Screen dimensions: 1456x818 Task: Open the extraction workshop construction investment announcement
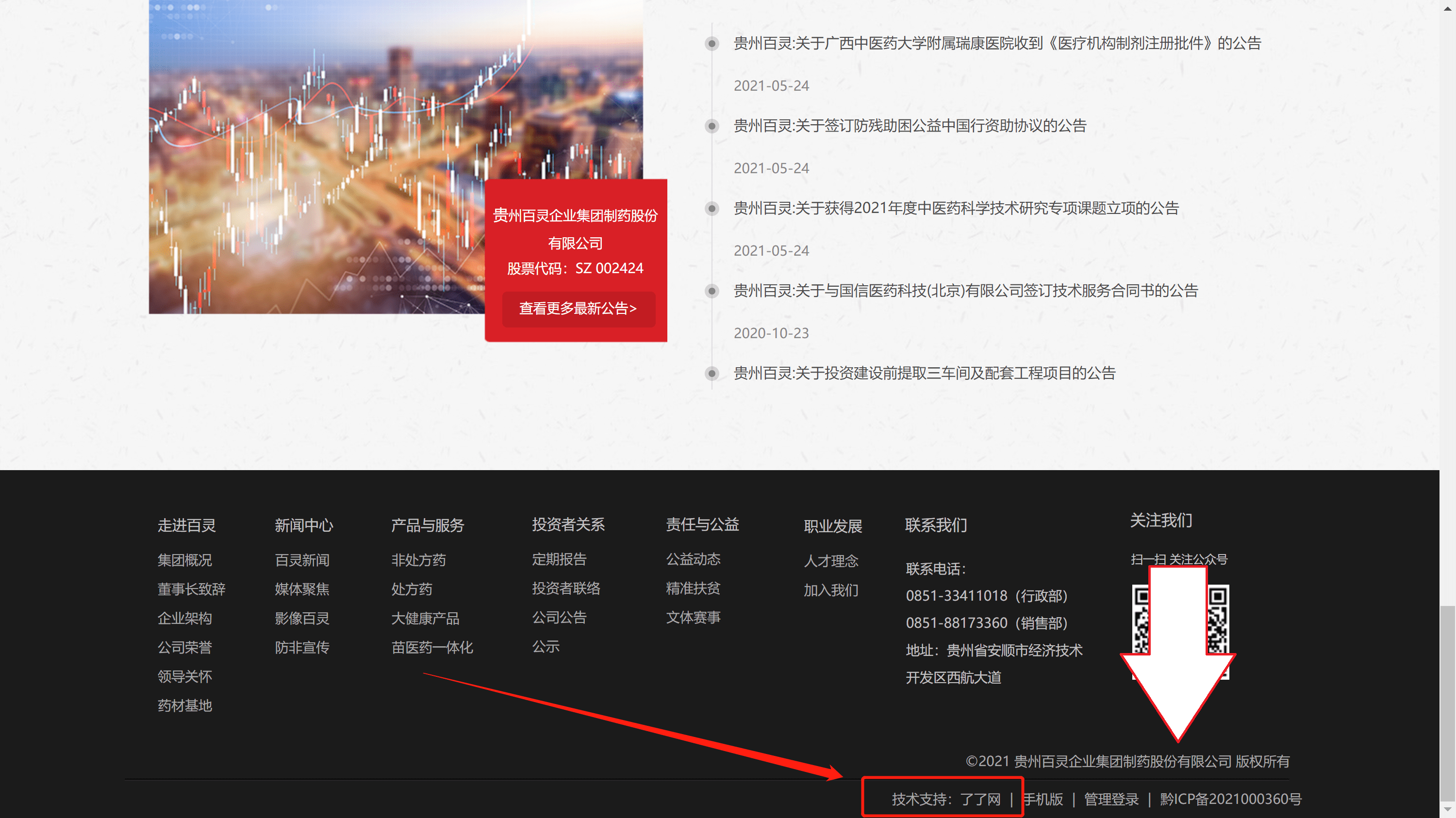pyautogui.click(x=924, y=374)
